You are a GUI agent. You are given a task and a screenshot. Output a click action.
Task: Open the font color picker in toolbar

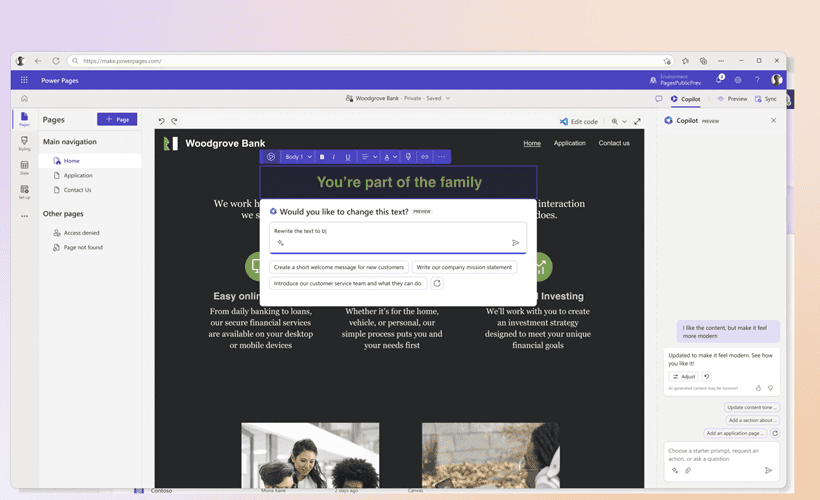coord(391,157)
